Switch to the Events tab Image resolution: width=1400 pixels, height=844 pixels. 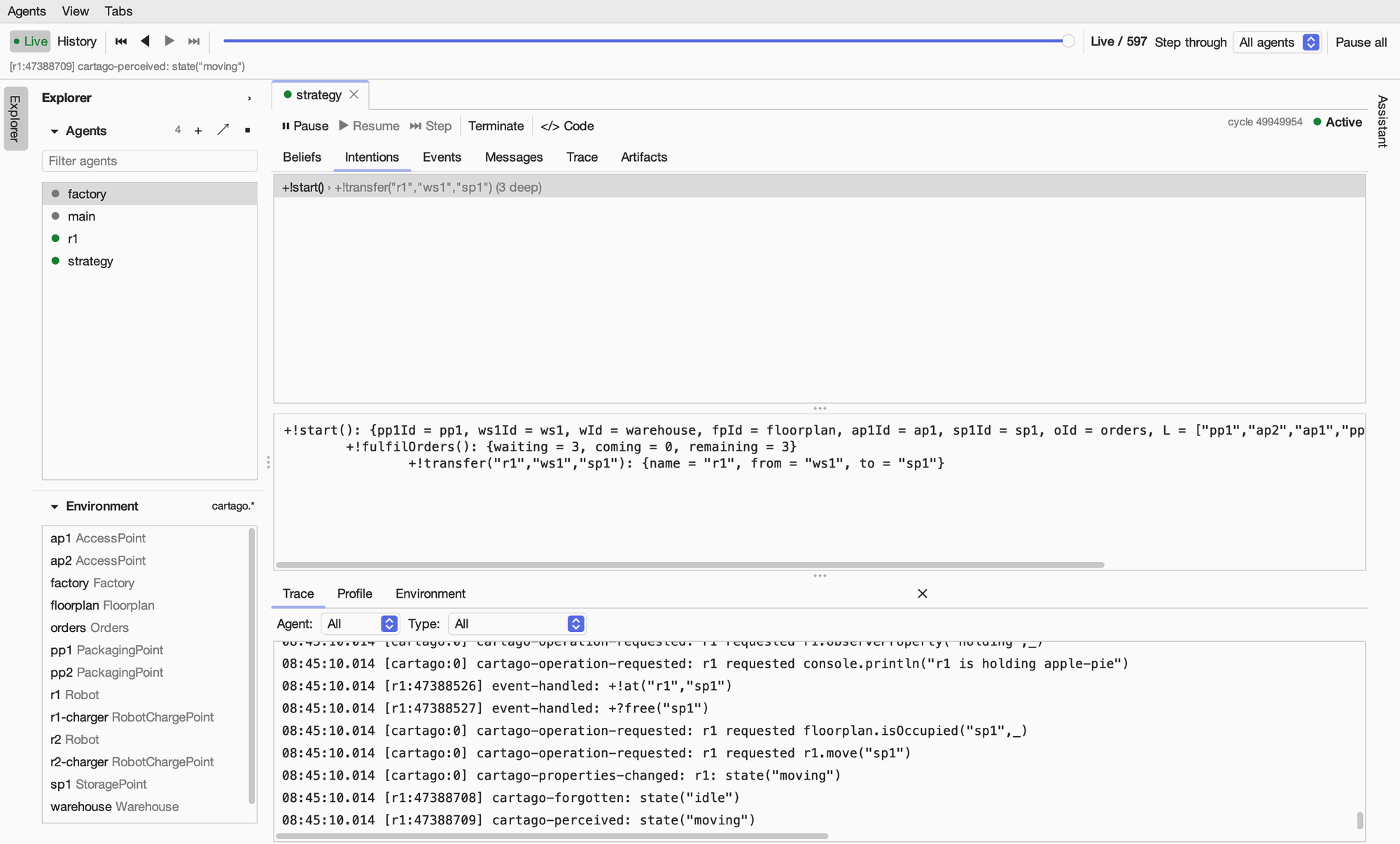click(x=442, y=157)
